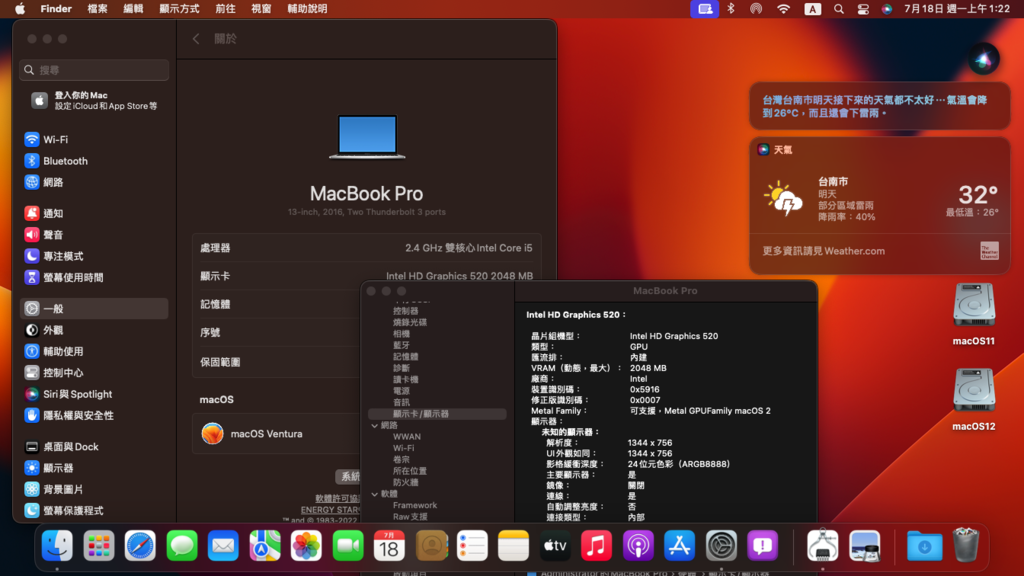Open FaceTime in the Dock
The width and height of the screenshot is (1024, 576).
point(348,545)
